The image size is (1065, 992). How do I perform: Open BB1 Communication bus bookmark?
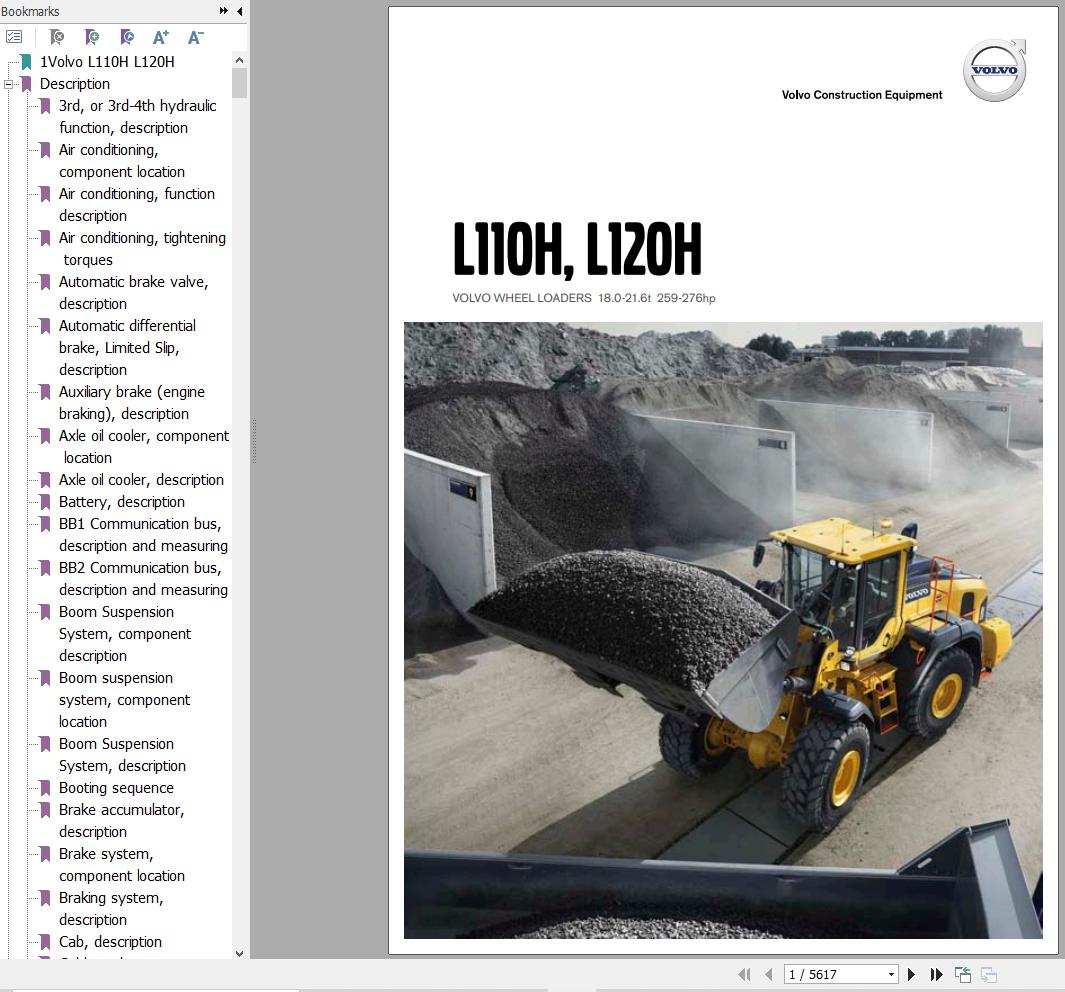coord(143,535)
